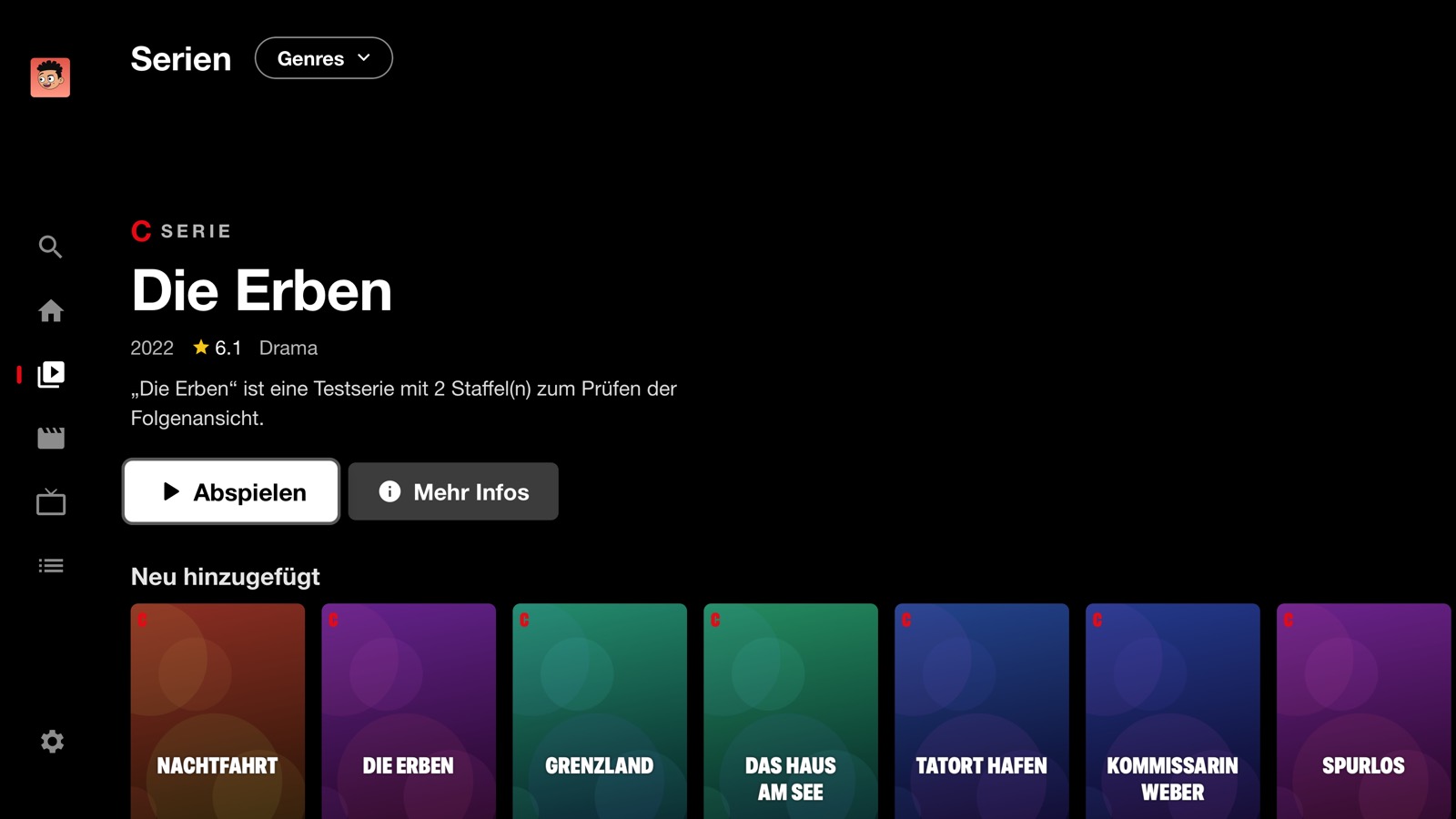Open settings gear icon
The width and height of the screenshot is (1456, 819).
pos(52,741)
